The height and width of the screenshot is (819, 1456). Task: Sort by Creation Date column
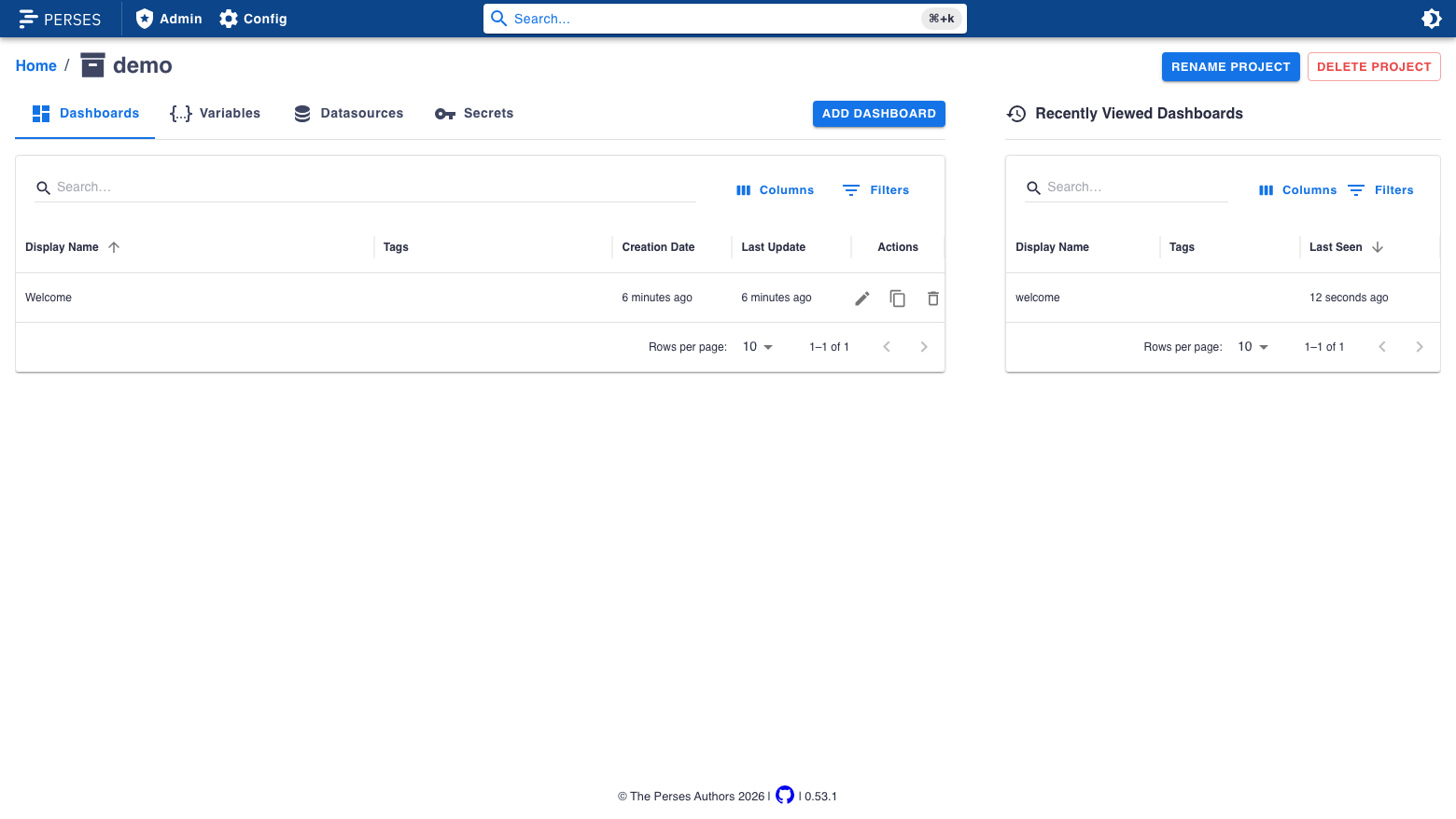(x=658, y=247)
